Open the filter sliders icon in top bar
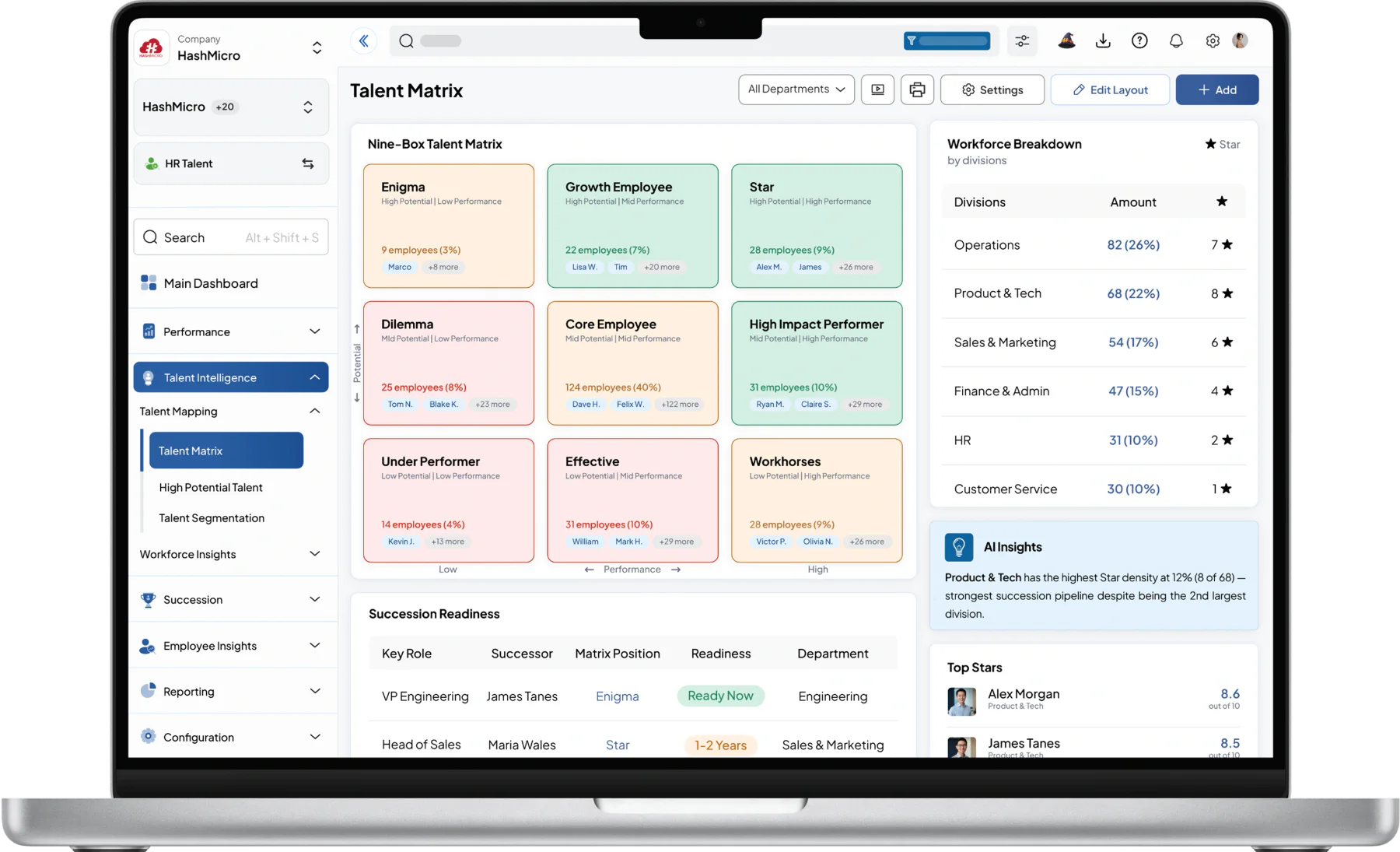This screenshot has height=852, width=1400. [x=1022, y=40]
